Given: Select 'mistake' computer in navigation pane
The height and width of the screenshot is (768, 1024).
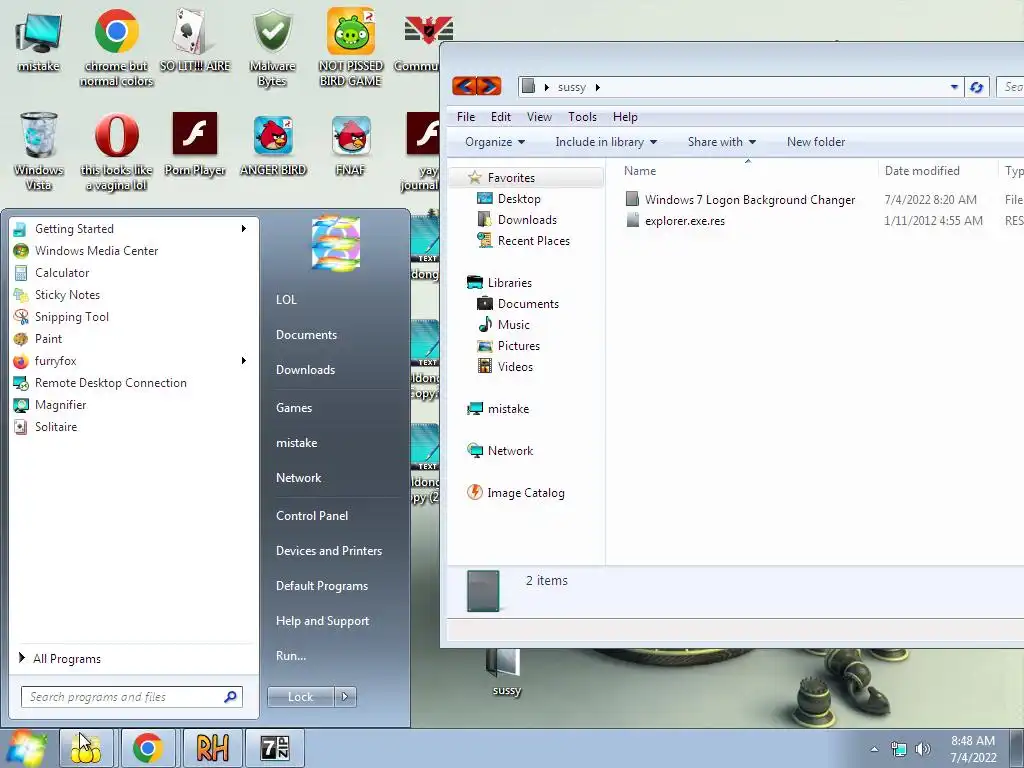Looking at the screenshot, I should [507, 409].
